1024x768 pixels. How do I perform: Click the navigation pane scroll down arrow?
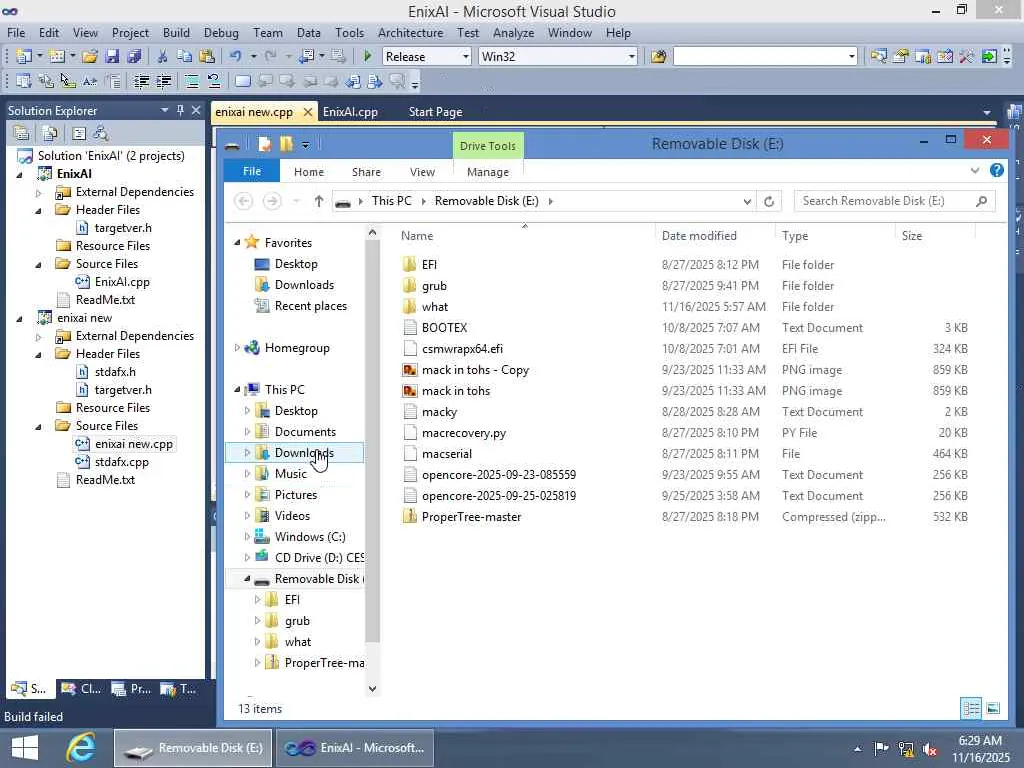tap(372, 688)
